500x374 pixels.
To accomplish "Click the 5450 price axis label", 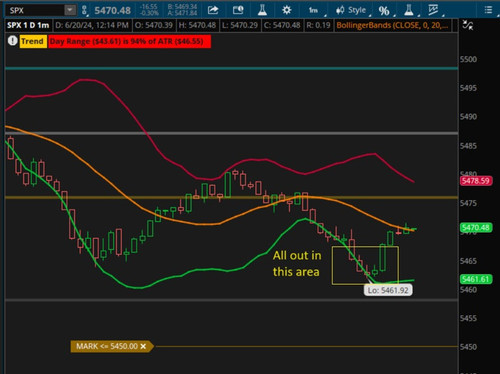I will pos(468,347).
